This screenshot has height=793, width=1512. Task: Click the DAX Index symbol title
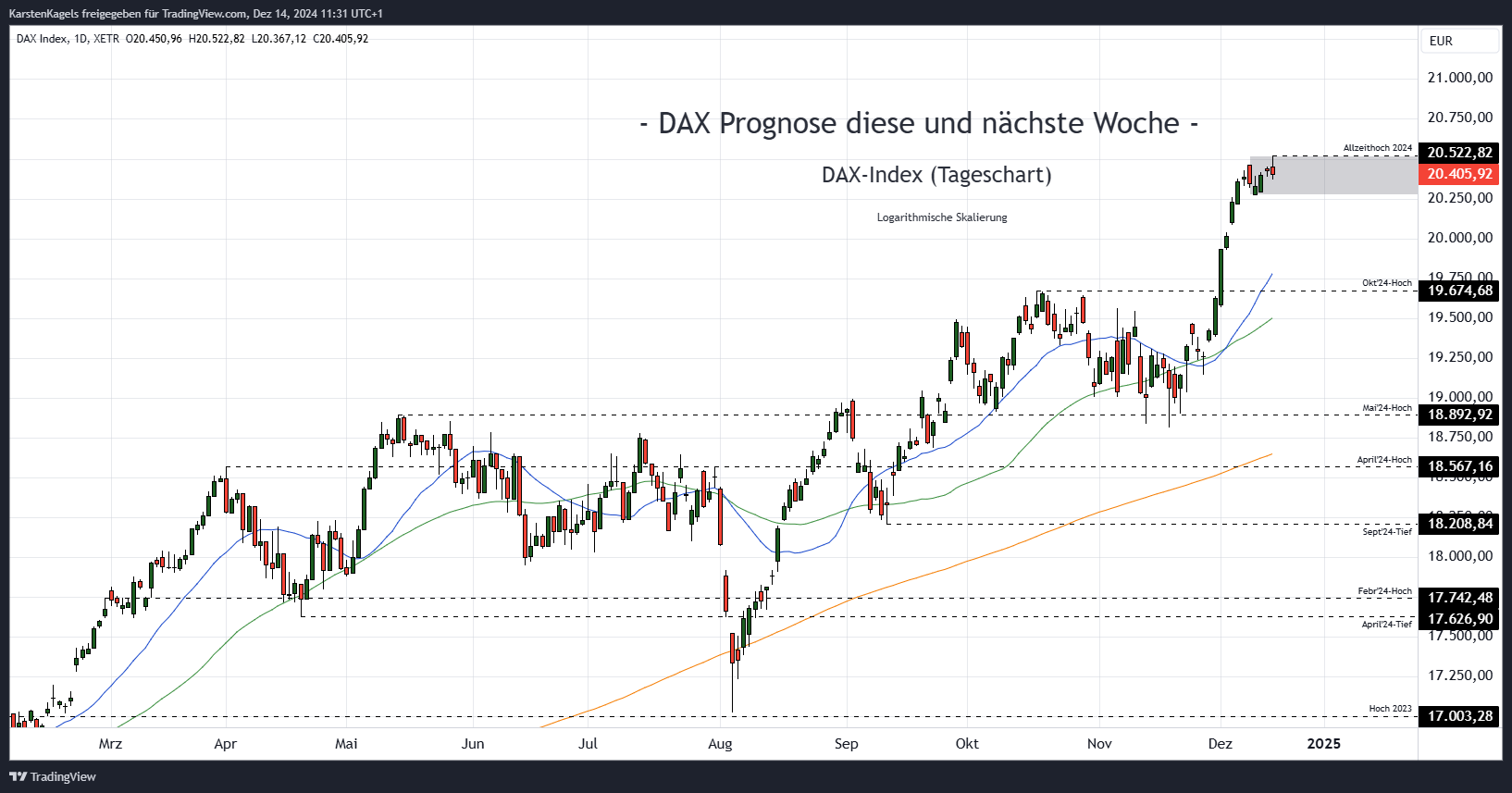[x=42, y=39]
